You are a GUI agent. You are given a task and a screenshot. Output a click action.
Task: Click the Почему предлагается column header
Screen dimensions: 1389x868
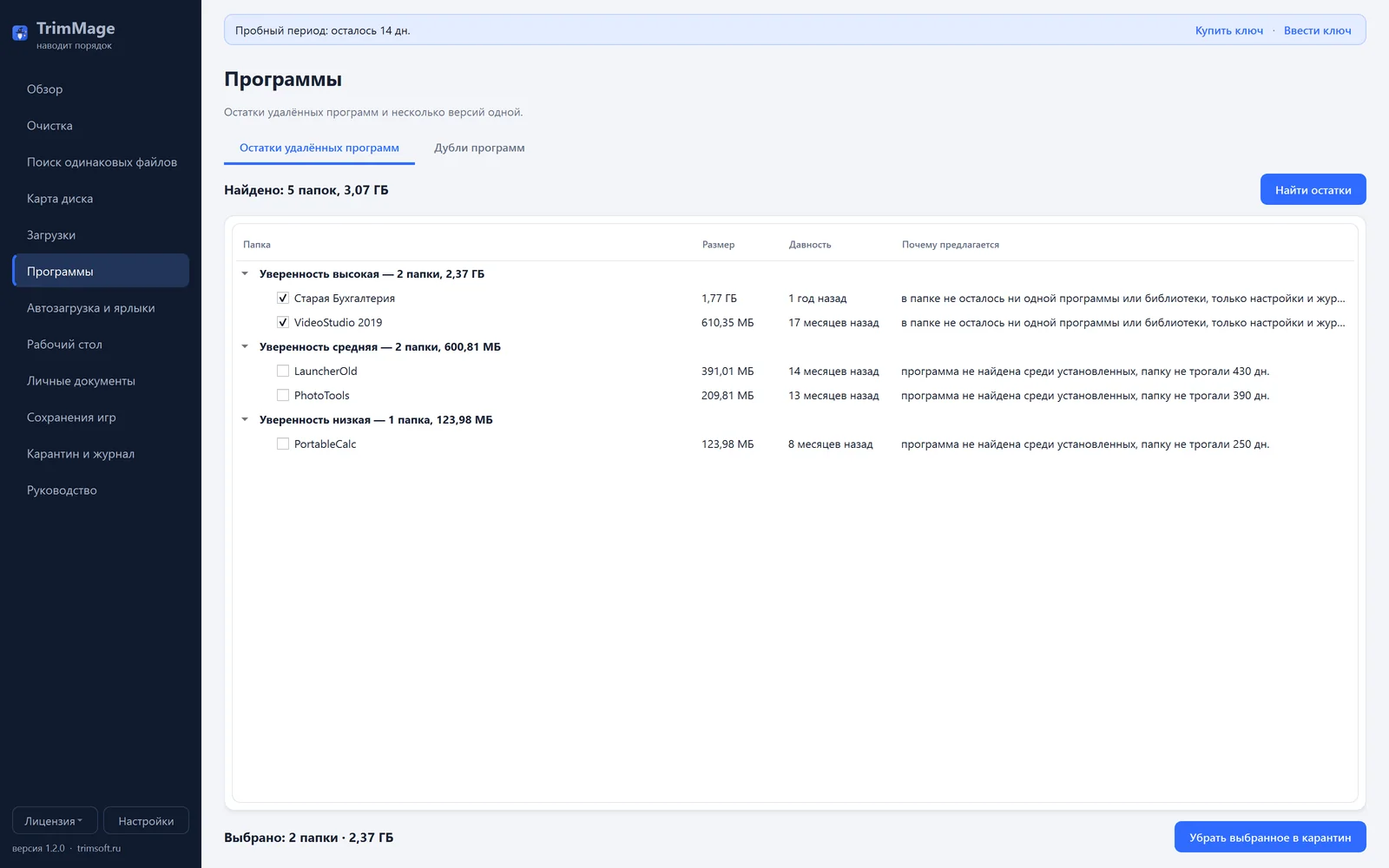pos(951,245)
